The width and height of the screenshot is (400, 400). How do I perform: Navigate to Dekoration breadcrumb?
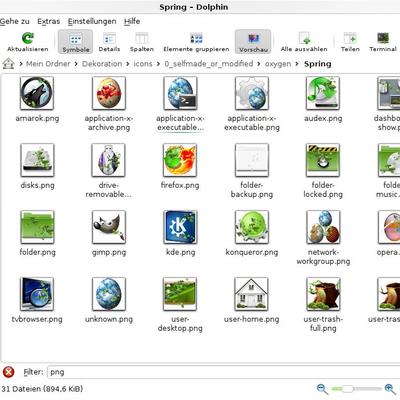(x=102, y=64)
